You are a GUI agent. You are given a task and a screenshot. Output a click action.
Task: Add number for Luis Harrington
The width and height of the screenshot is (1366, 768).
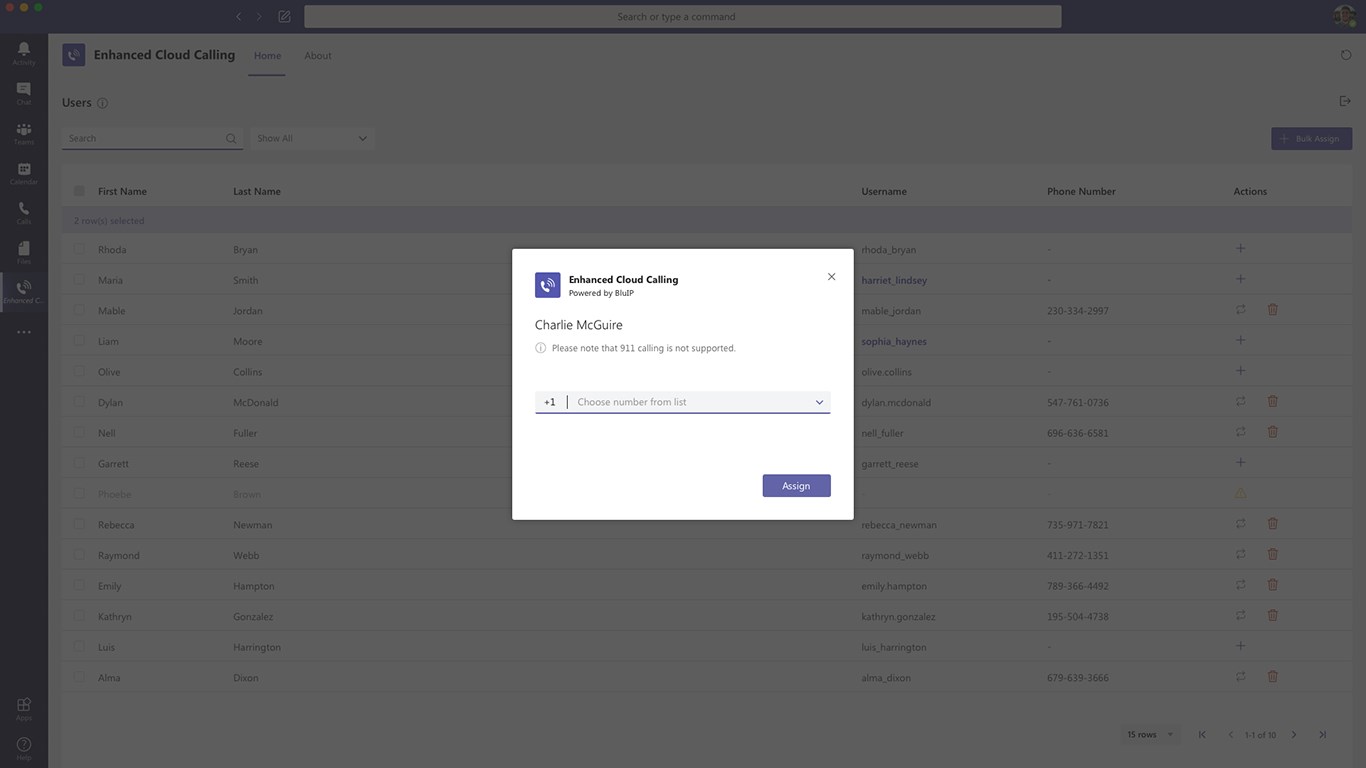pos(1240,646)
